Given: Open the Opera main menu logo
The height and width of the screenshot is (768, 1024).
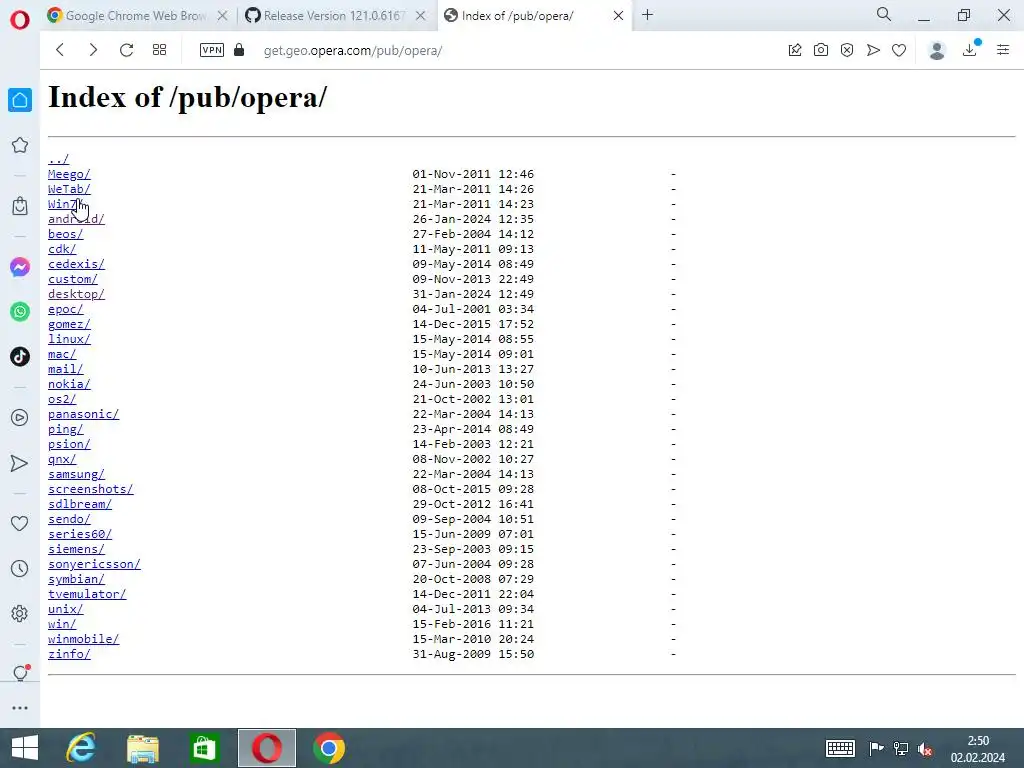Looking at the screenshot, I should (20, 20).
